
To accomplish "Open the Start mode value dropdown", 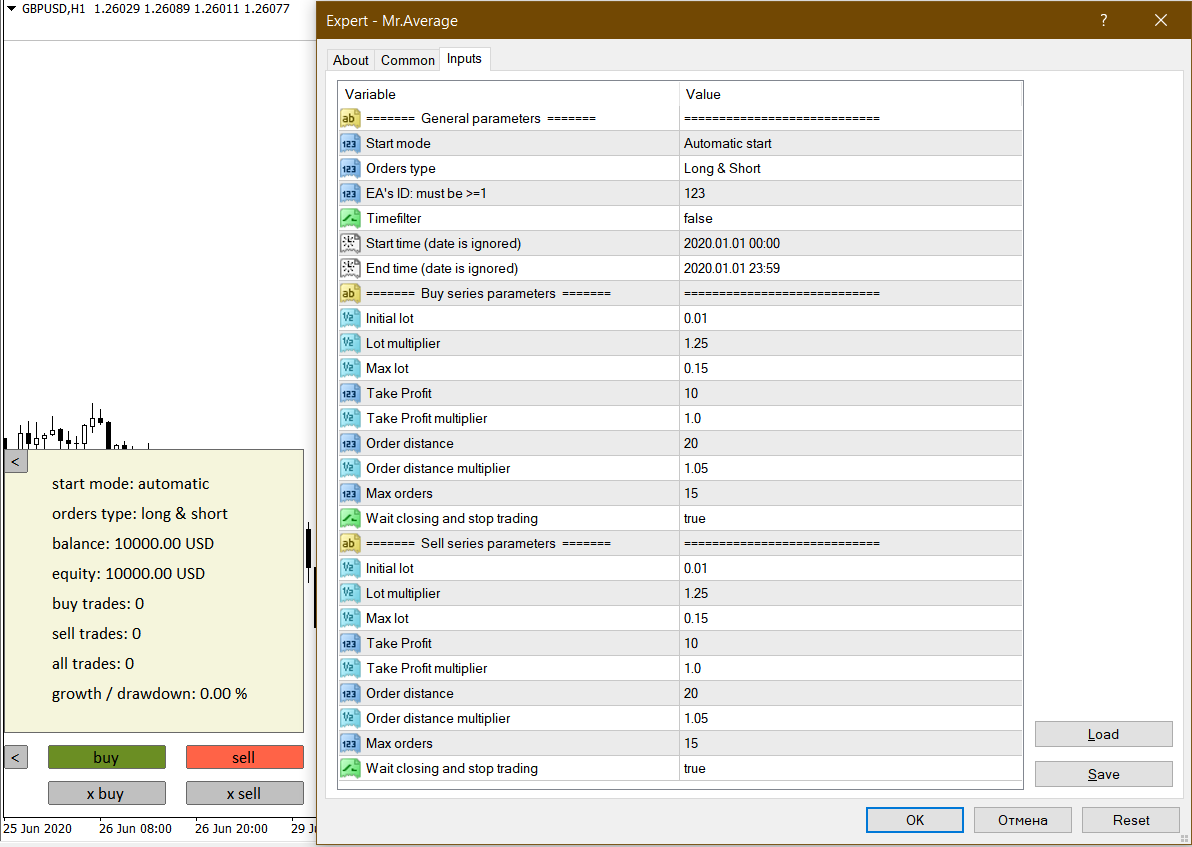I will coord(850,143).
